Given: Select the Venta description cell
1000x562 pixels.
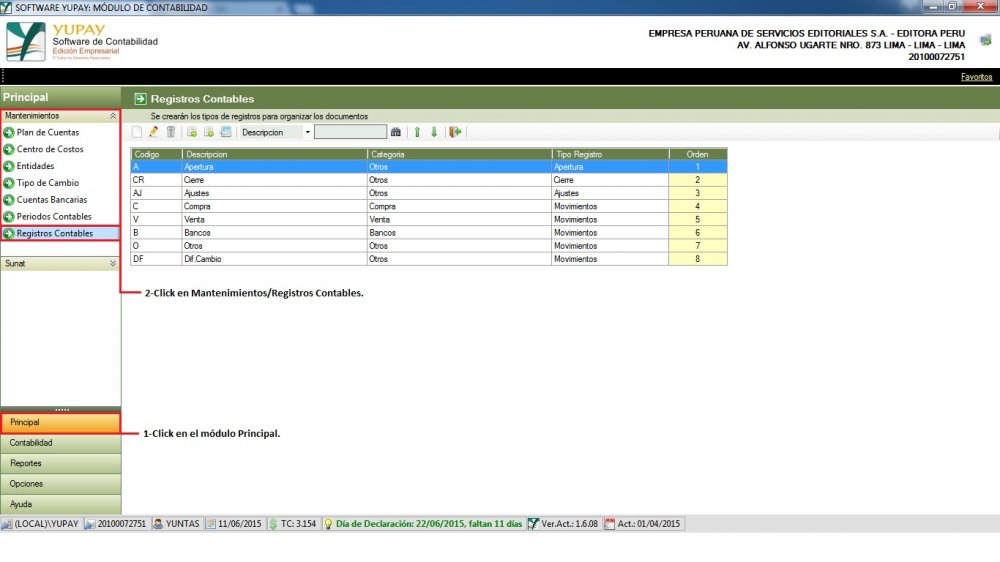Looking at the screenshot, I should pyautogui.click(x=274, y=219).
